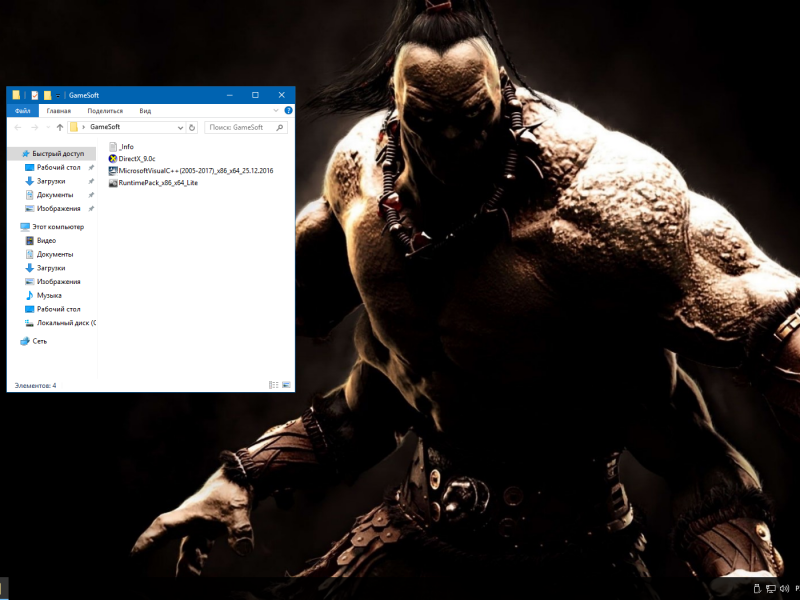Click the Properties icon in the title bar
This screenshot has width=800, height=600.
[x=35, y=95]
